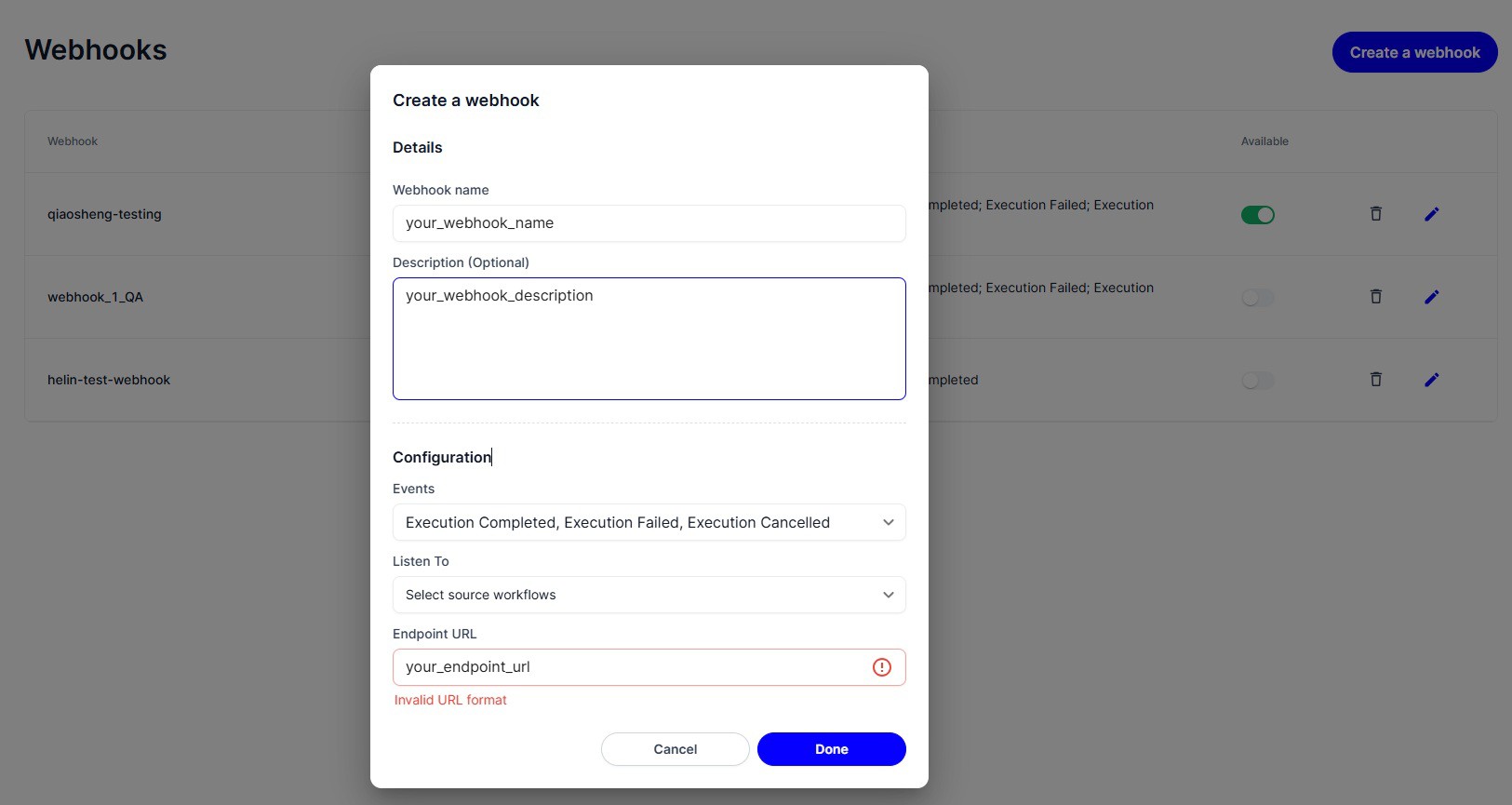Screen dimensions: 1512x805
Task: Edit qiaosheng-testing webhook with pencil icon
Action: [x=1431, y=214]
